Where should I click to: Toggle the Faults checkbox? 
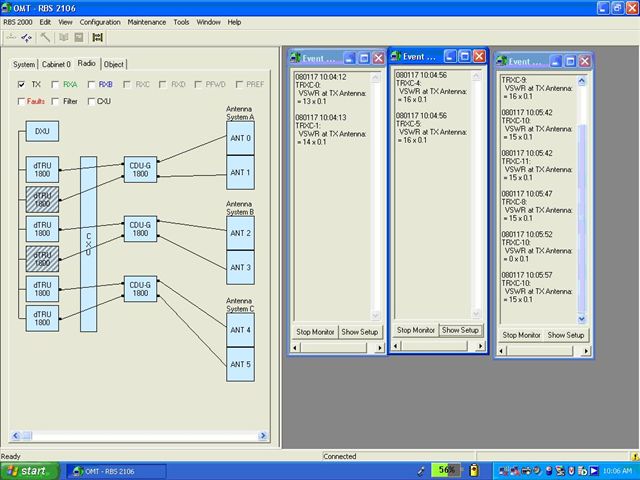pos(23,101)
